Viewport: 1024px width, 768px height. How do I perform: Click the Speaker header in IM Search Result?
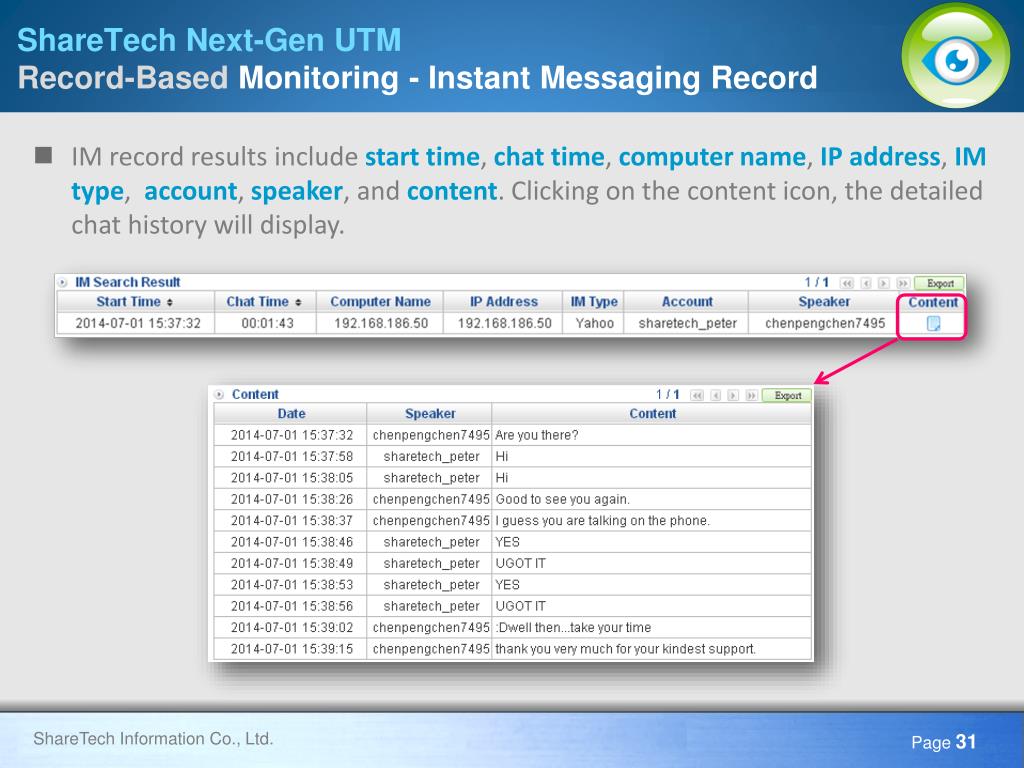pos(824,302)
